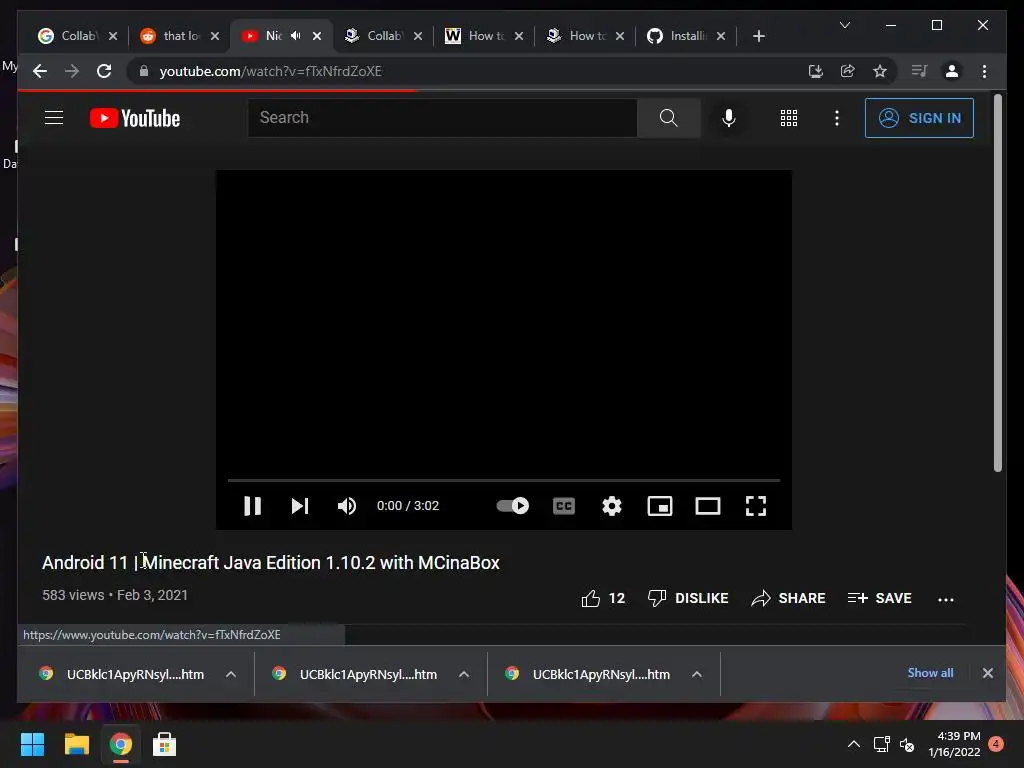The width and height of the screenshot is (1024, 768).
Task: Seek on the video progress bar
Action: coord(504,480)
